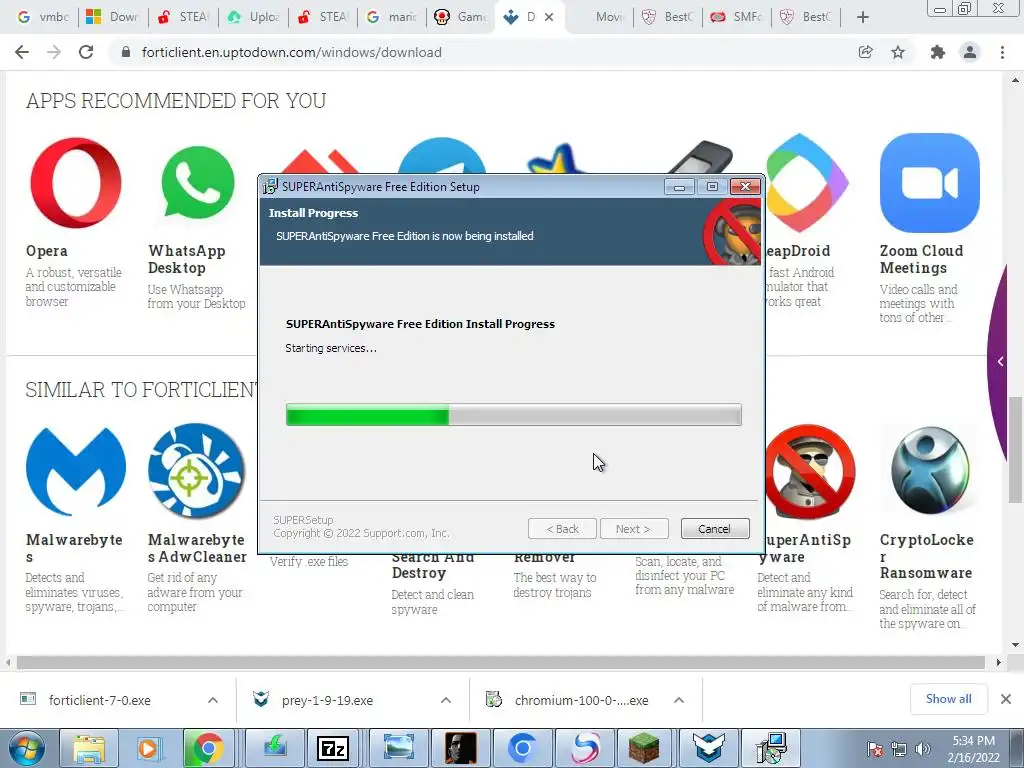Open the Minecraft block taskbar icon
Viewport: 1024px width, 768px height.
pos(644,748)
